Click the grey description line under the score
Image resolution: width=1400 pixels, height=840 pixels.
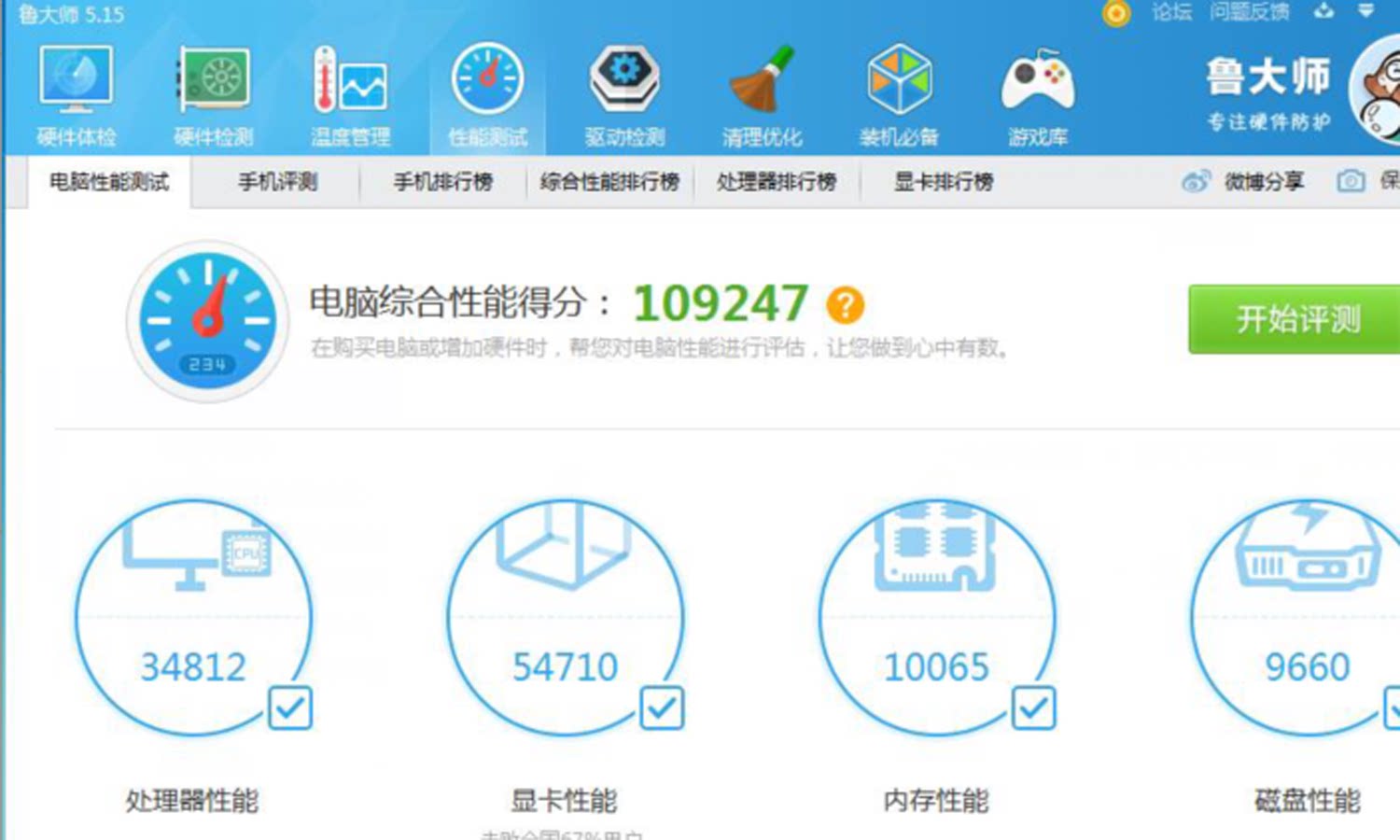(x=660, y=349)
